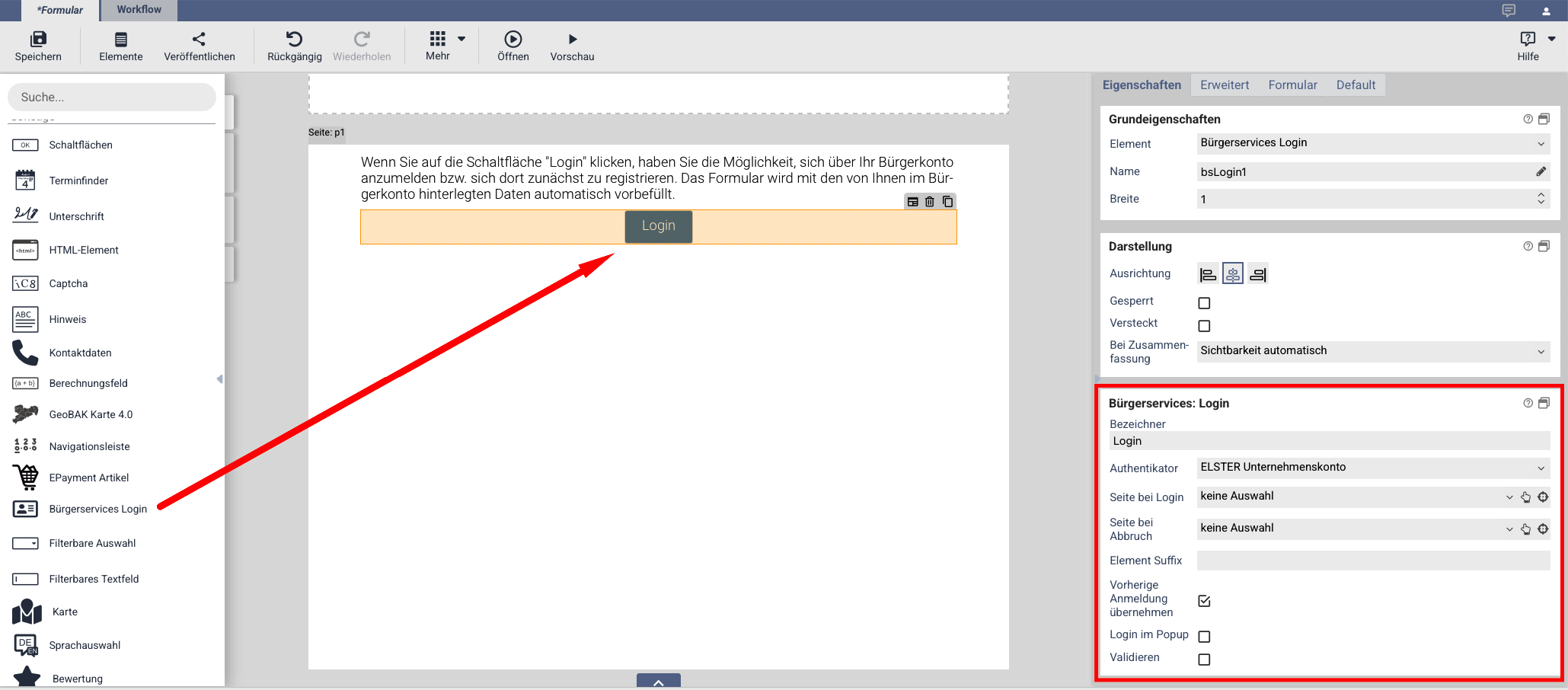Click the Breite stepper arrows
Viewport: 1568px width, 690px height.
click(x=1541, y=199)
